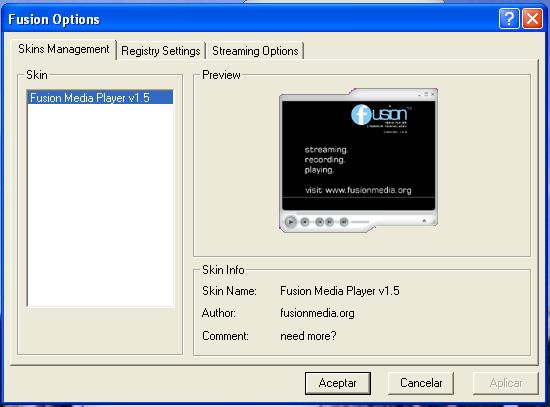Click the Cancelar button
This screenshot has height=407, width=550.
[421, 383]
